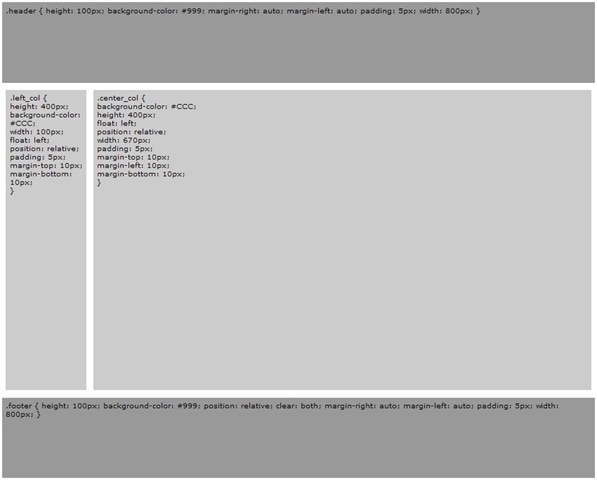Click "background-color: #CCC;" in the center column
Screen dimensions: 597x480
(x=147, y=107)
